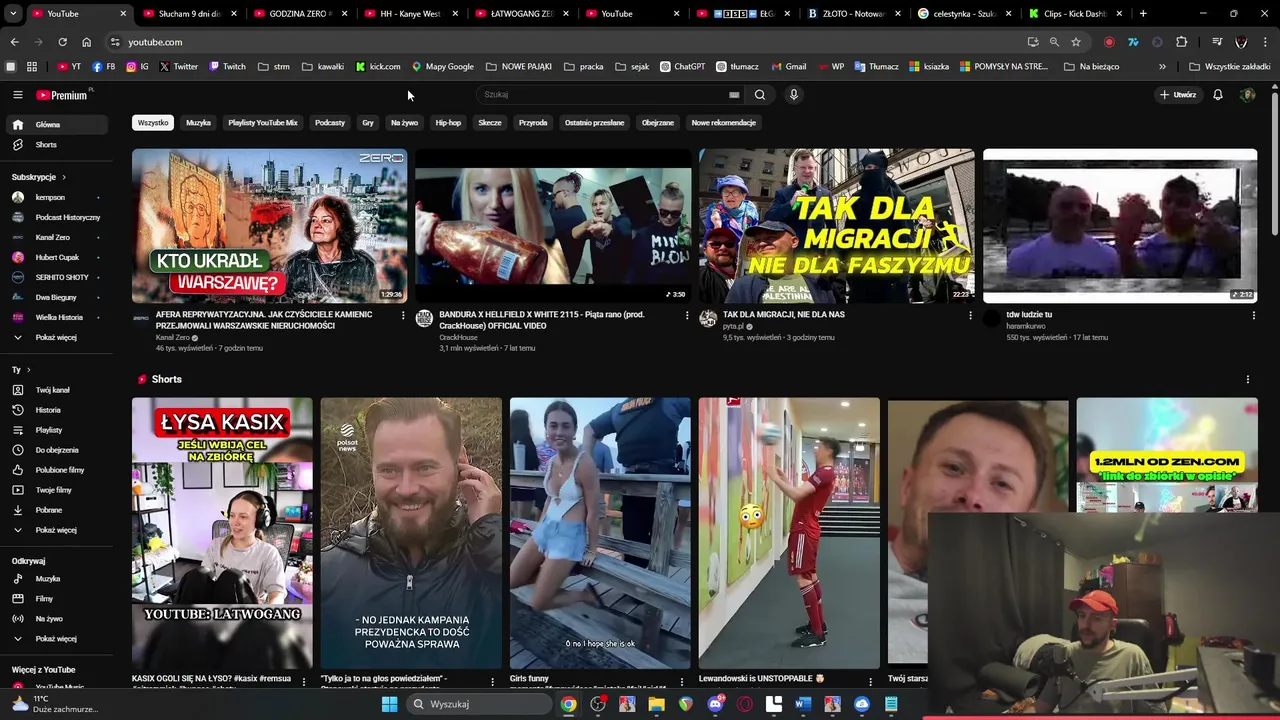Open the browser zoom magnifier icon
The height and width of the screenshot is (720, 1280).
1054,42
